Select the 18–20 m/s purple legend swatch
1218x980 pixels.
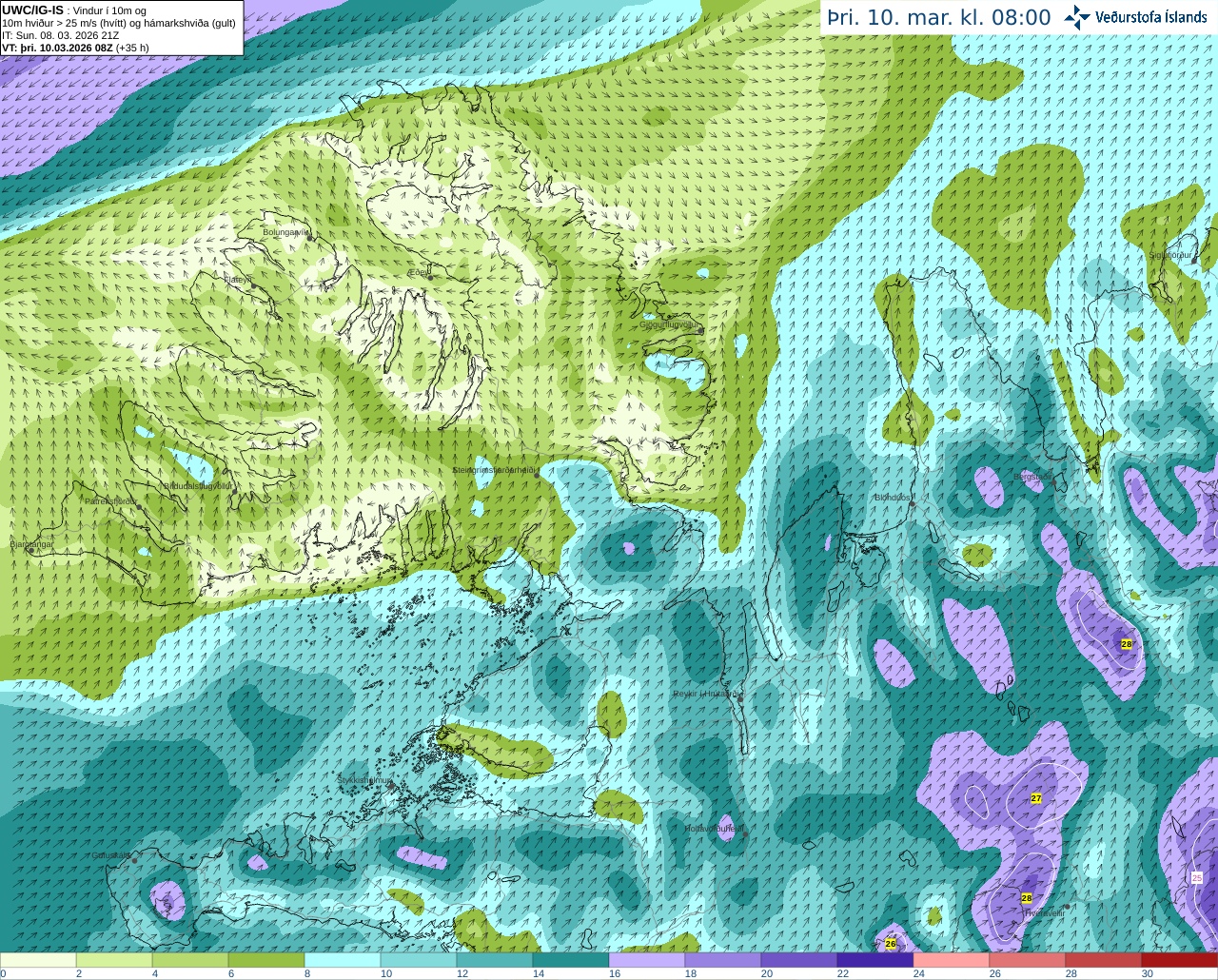click(723, 960)
